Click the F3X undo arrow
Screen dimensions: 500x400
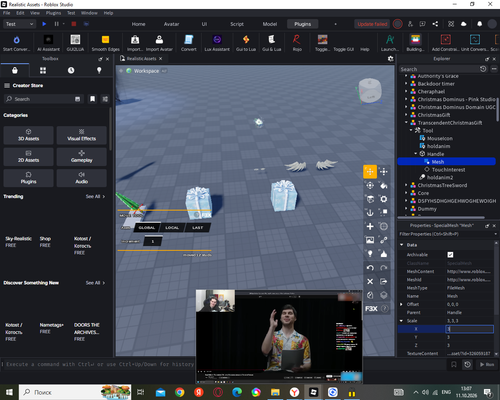370,268
